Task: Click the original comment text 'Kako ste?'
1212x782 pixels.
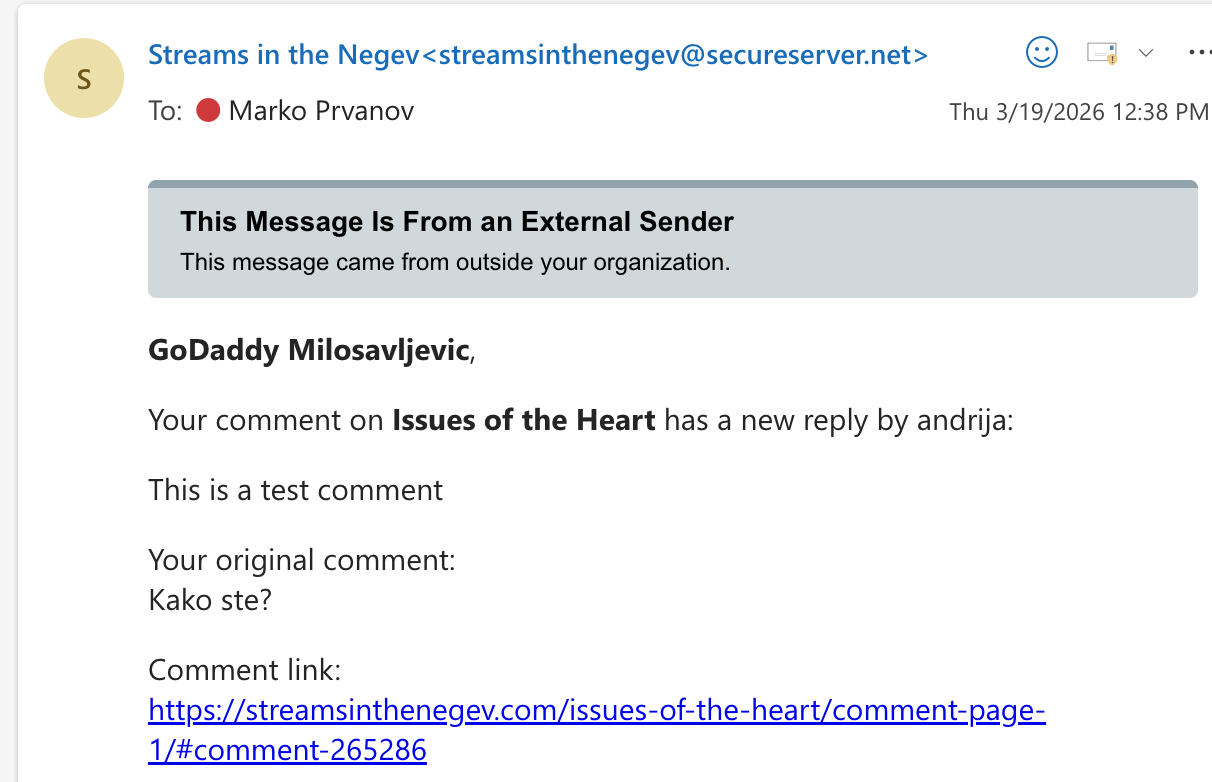Action: coord(210,601)
